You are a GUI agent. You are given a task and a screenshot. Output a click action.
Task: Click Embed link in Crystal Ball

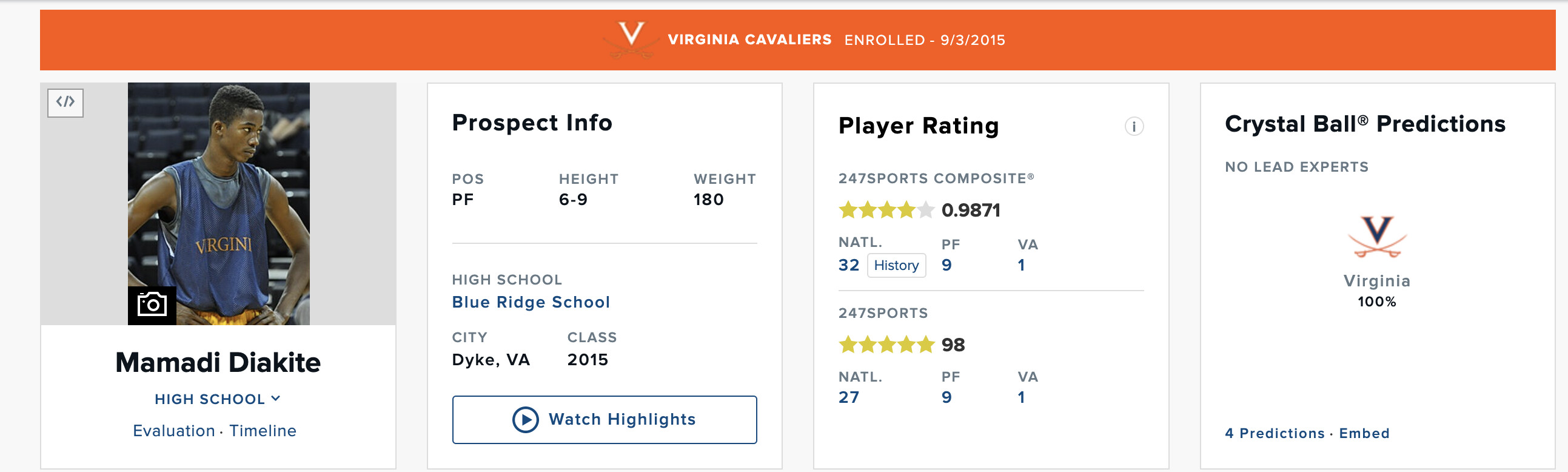(1364, 434)
